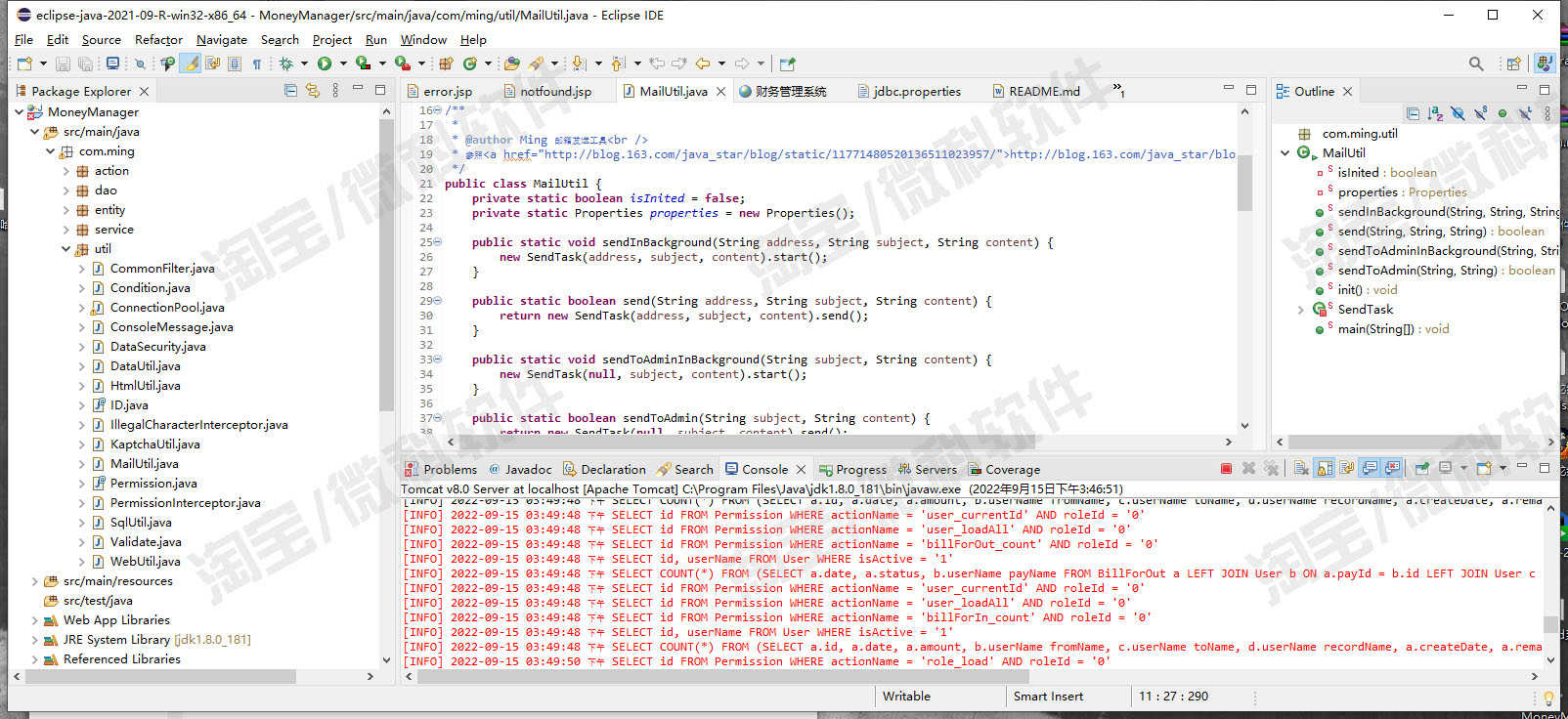Expand JRE System Library node
Viewport: 1568px width, 719px height.
tap(34, 640)
